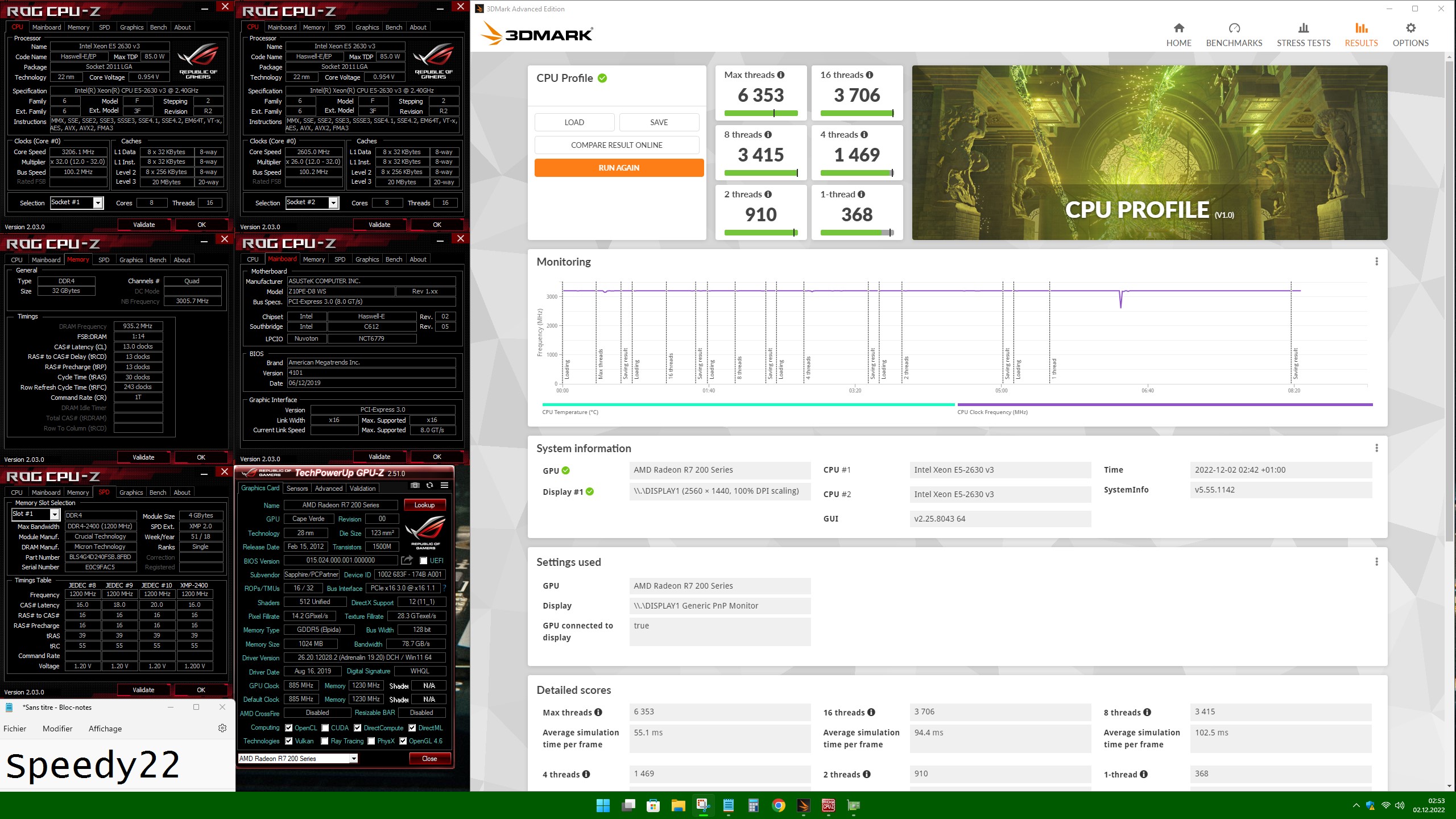Open the 3DMark Home page
Screen dimensions: 1456x819
[x=1178, y=35]
